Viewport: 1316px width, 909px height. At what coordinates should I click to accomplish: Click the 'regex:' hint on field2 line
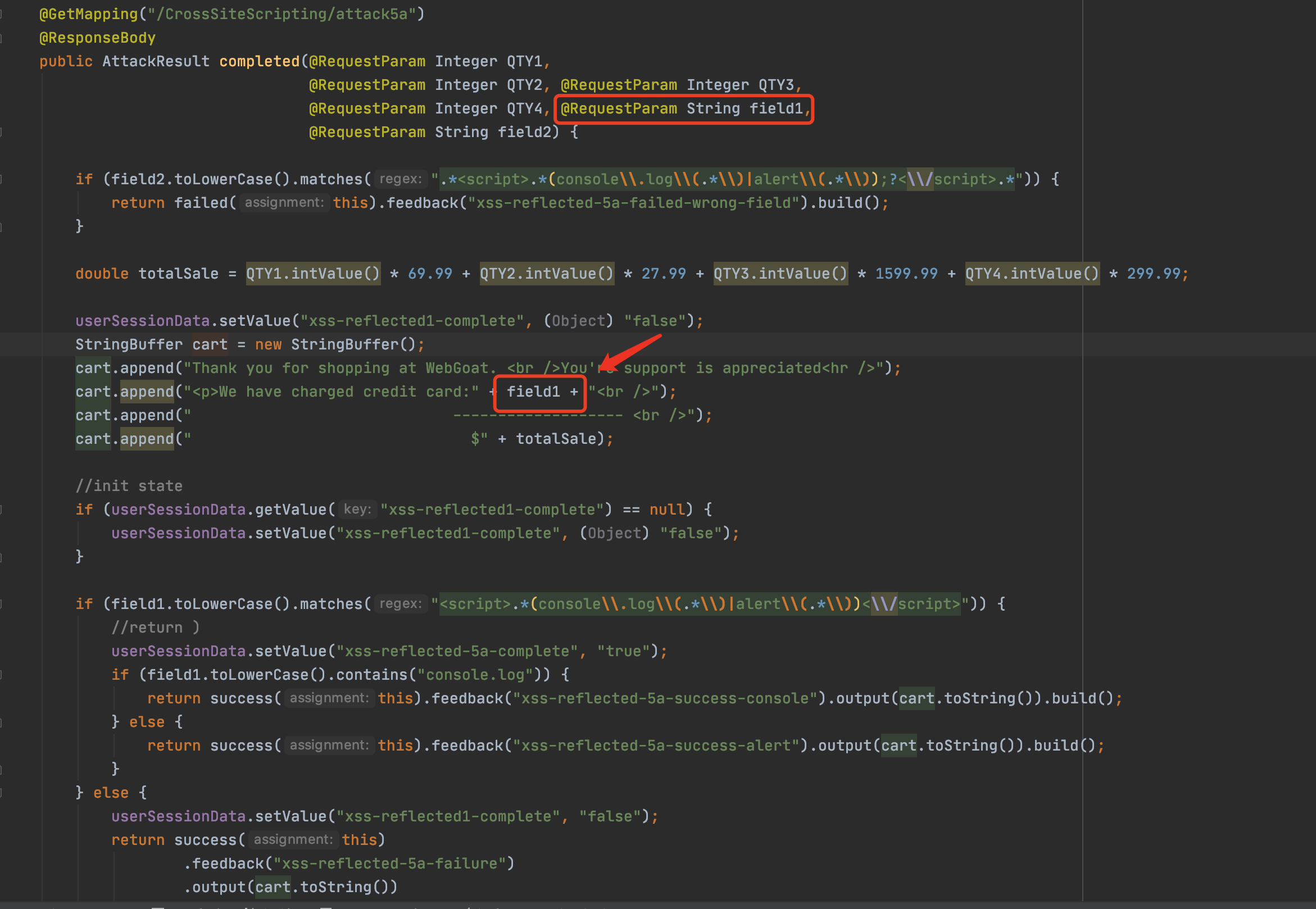tap(401, 179)
